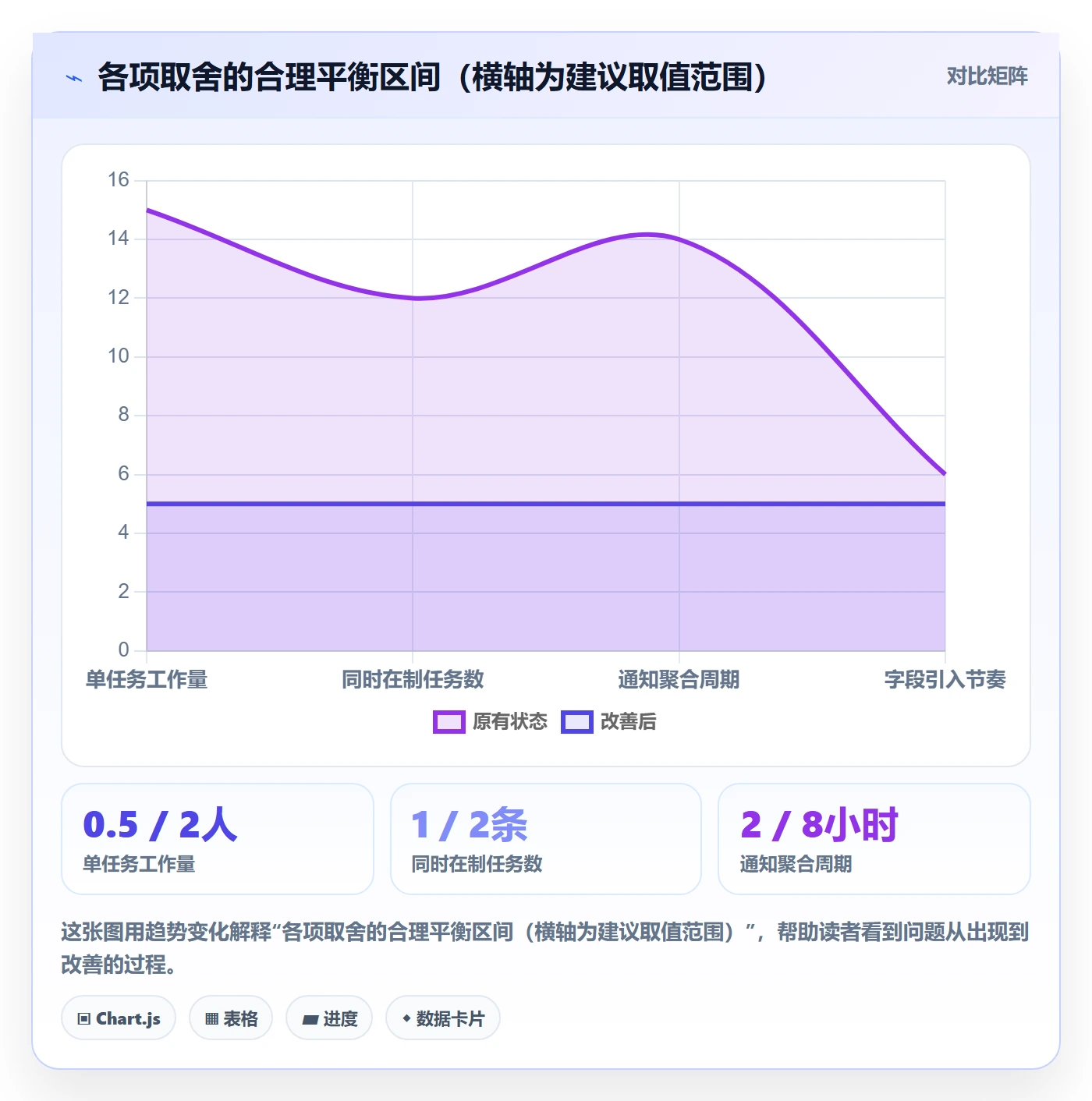Viewport: 1092px width, 1101px height.
Task: Click the 16 y-axis tick label
Action: click(119, 180)
